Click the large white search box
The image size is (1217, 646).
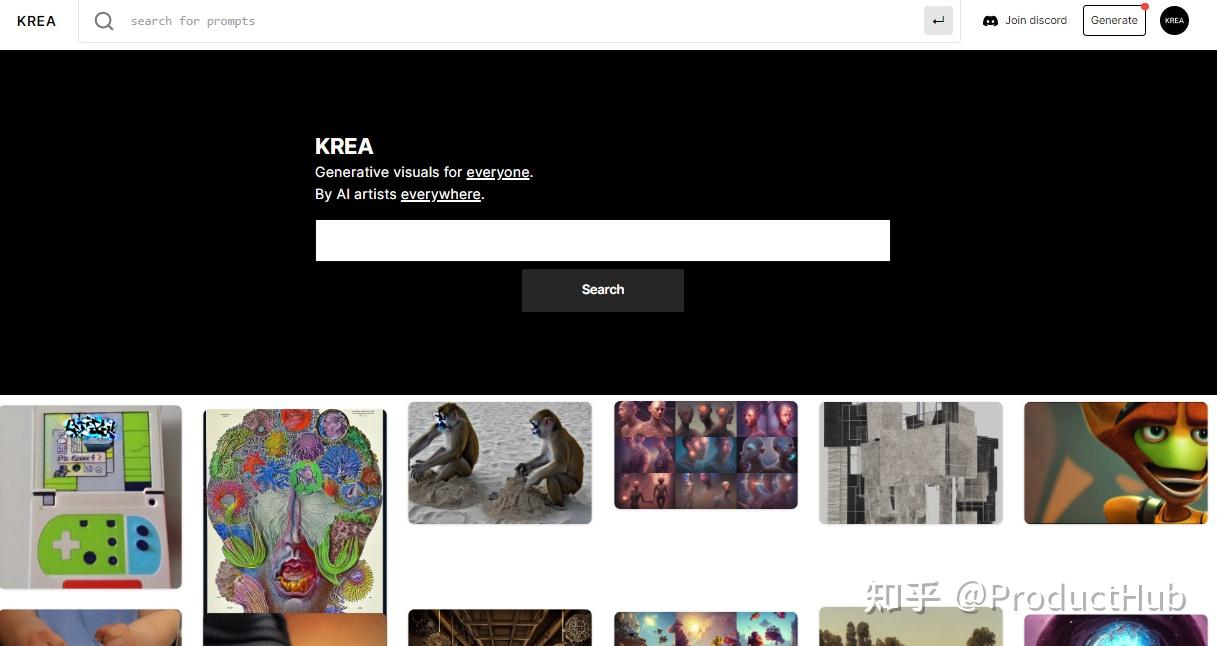(x=603, y=241)
